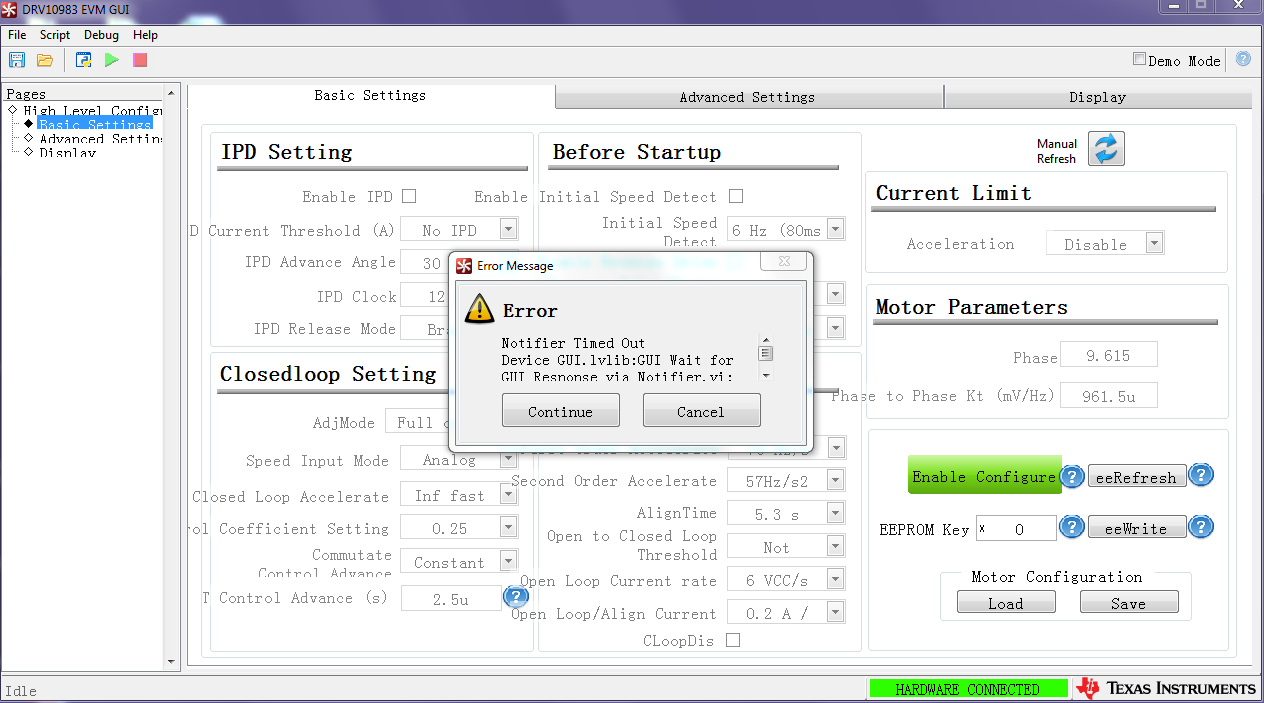
Task: Click the Motor Configuration Load button
Action: [x=1006, y=602]
